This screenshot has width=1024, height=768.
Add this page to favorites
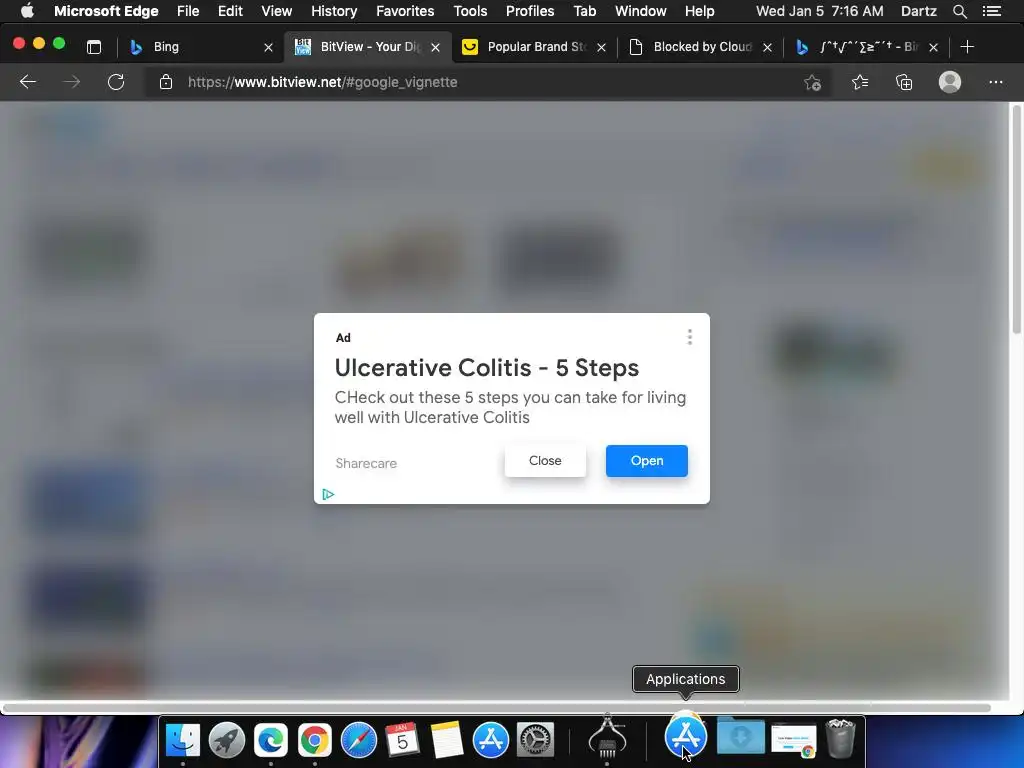(x=812, y=82)
